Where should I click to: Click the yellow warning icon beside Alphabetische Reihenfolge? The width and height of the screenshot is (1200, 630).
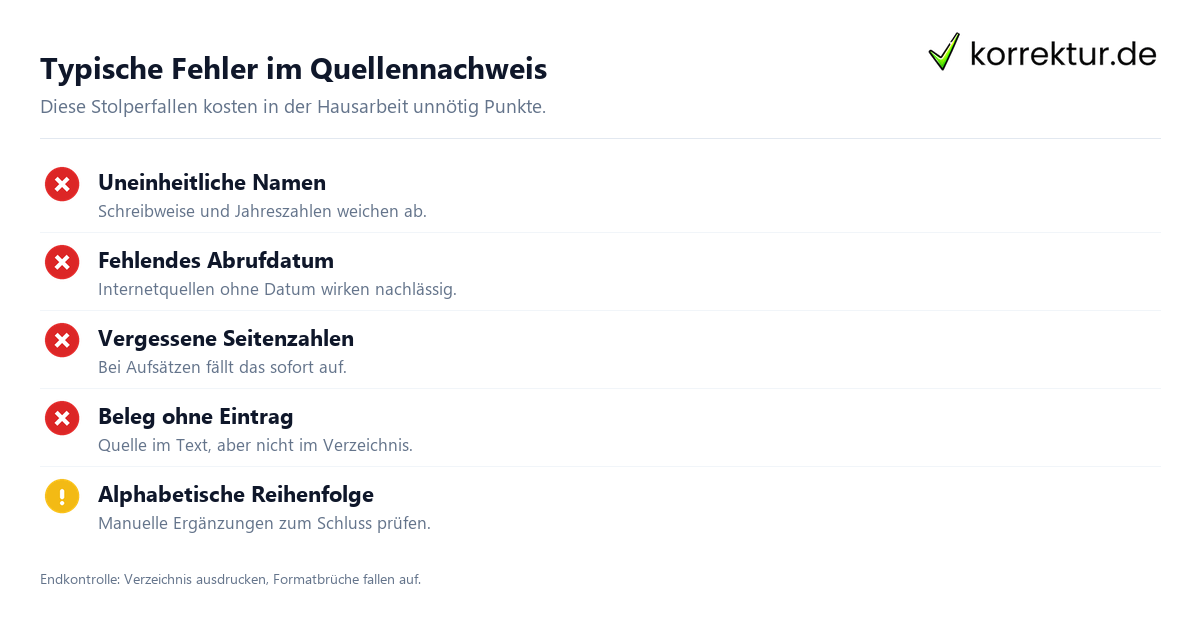62,496
